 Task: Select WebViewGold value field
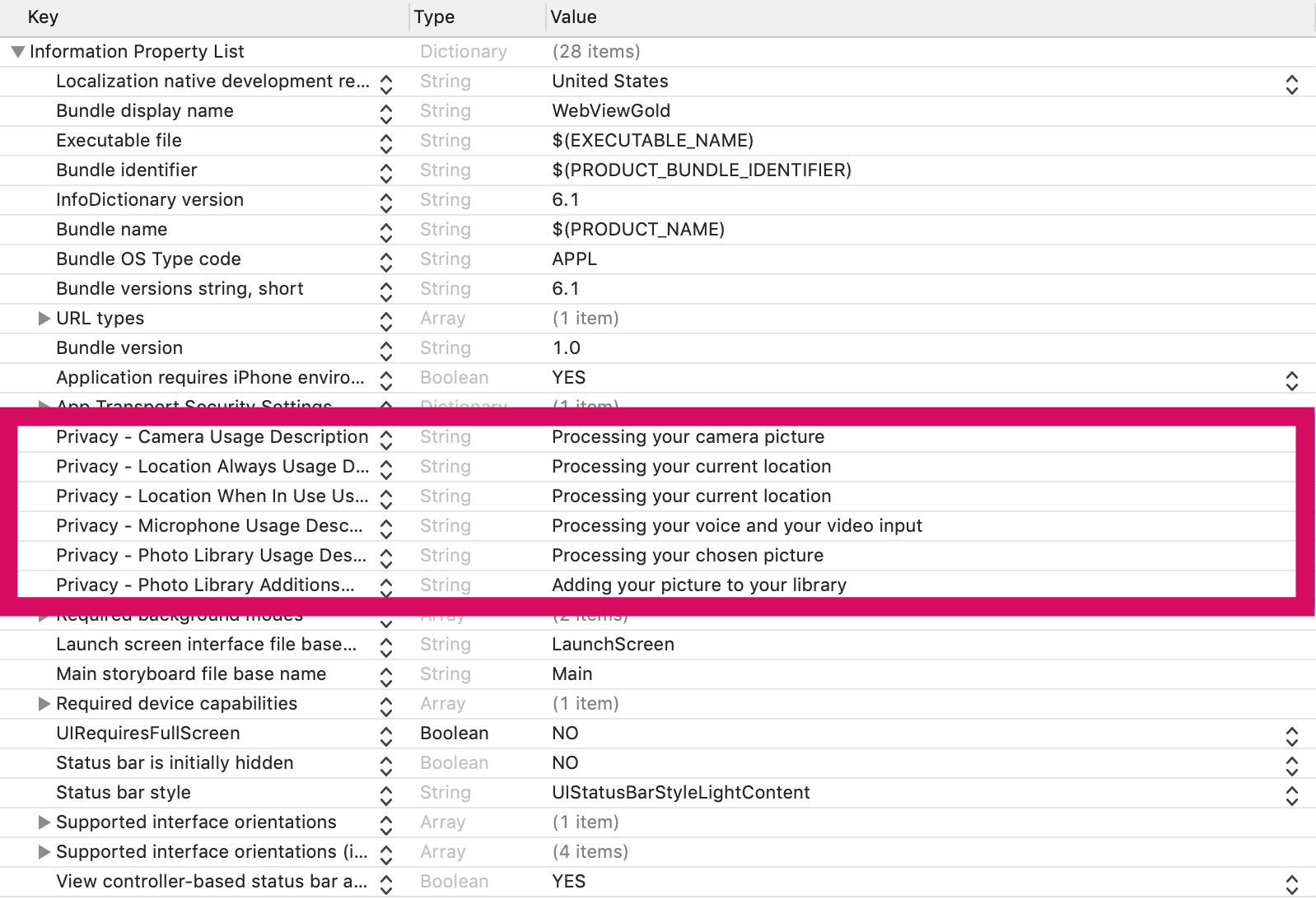(611, 111)
